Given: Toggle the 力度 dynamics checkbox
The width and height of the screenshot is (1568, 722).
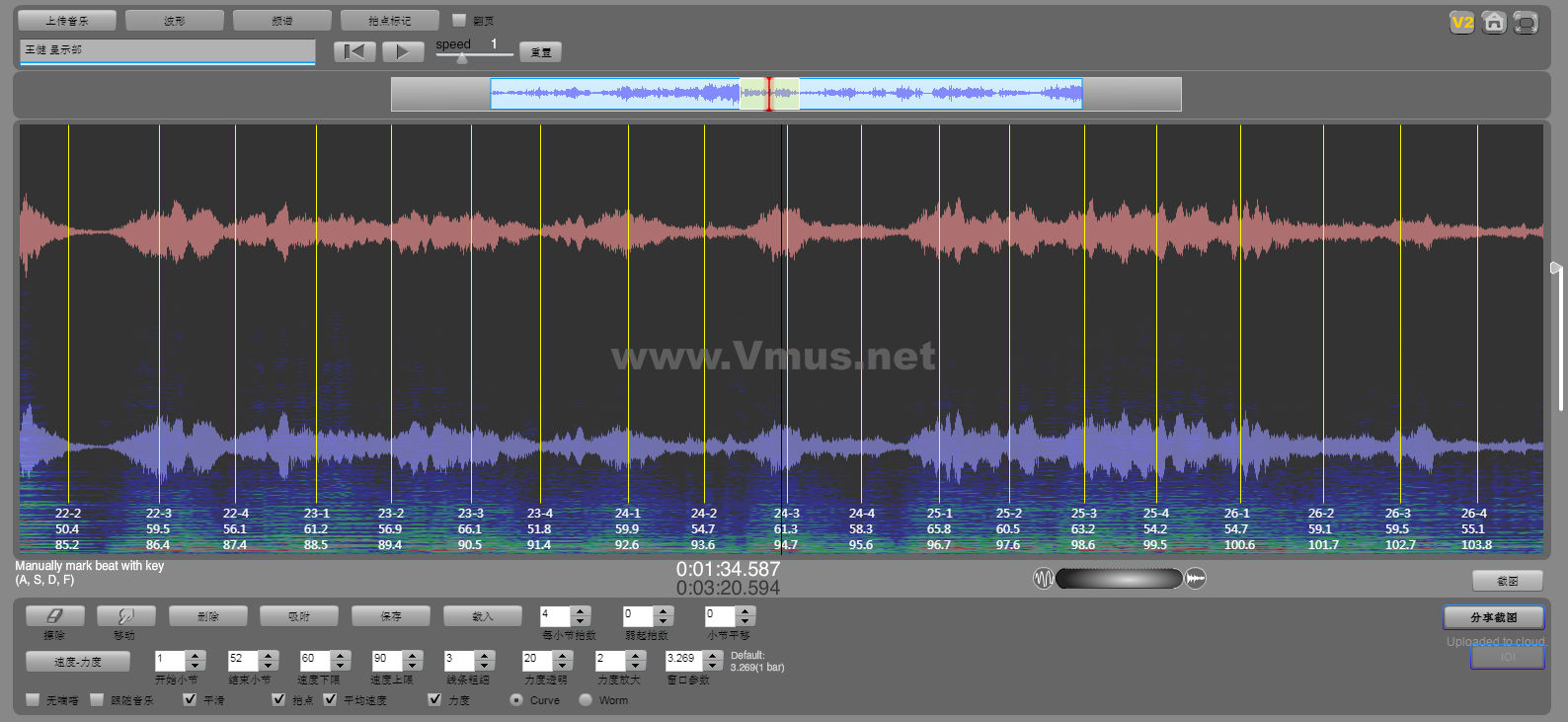Looking at the screenshot, I should (434, 699).
